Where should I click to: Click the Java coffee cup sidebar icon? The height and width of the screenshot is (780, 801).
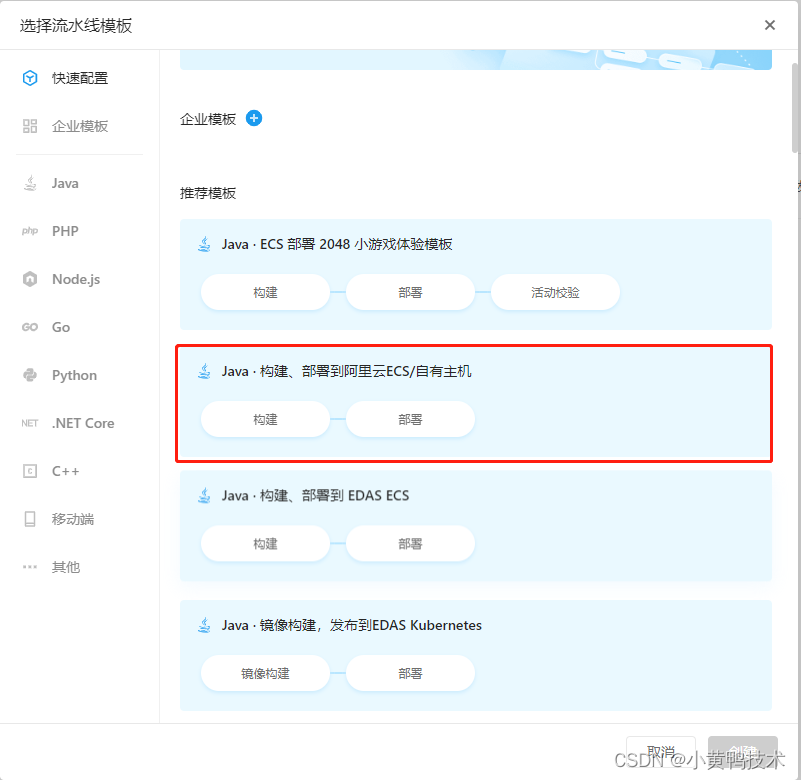pyautogui.click(x=30, y=183)
